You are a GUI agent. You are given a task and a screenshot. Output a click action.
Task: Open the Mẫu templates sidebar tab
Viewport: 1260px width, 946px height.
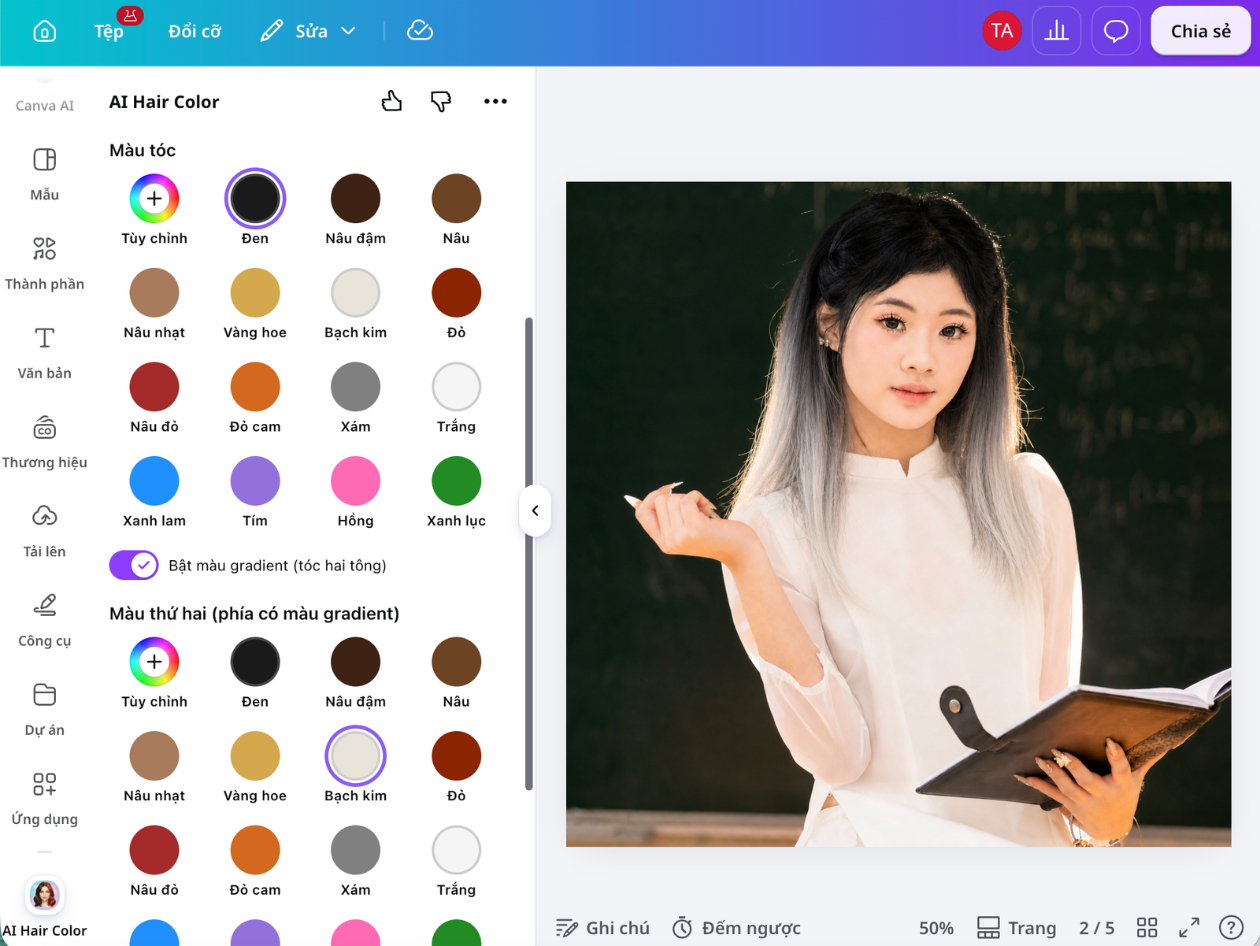[45, 174]
